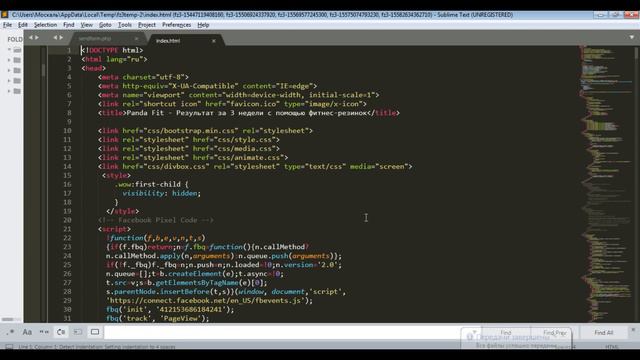The image size is (640, 360).
Task: Click the Find Prev button
Action: (555, 333)
